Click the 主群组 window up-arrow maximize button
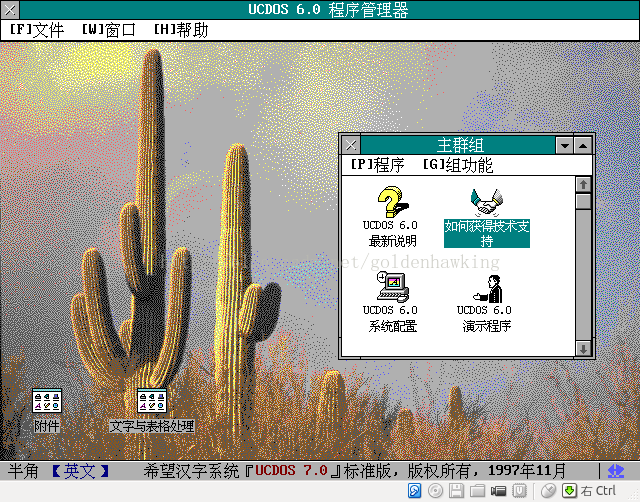 click(583, 145)
